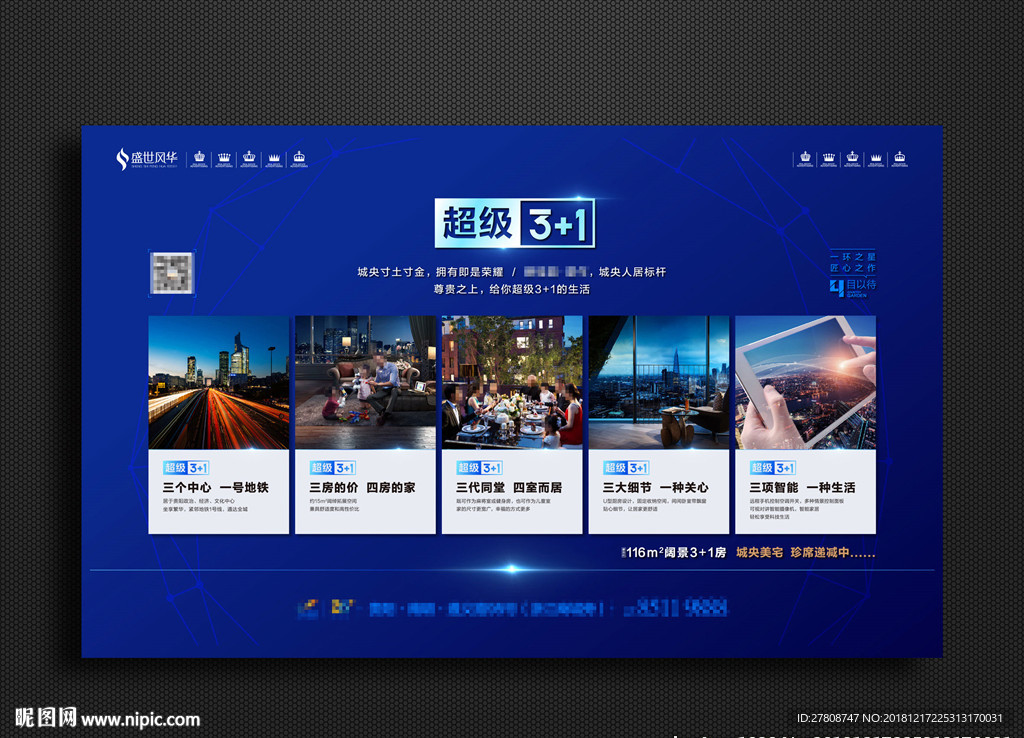
Task: Click the heading 三房的价 四房的家
Action: click(x=362, y=488)
